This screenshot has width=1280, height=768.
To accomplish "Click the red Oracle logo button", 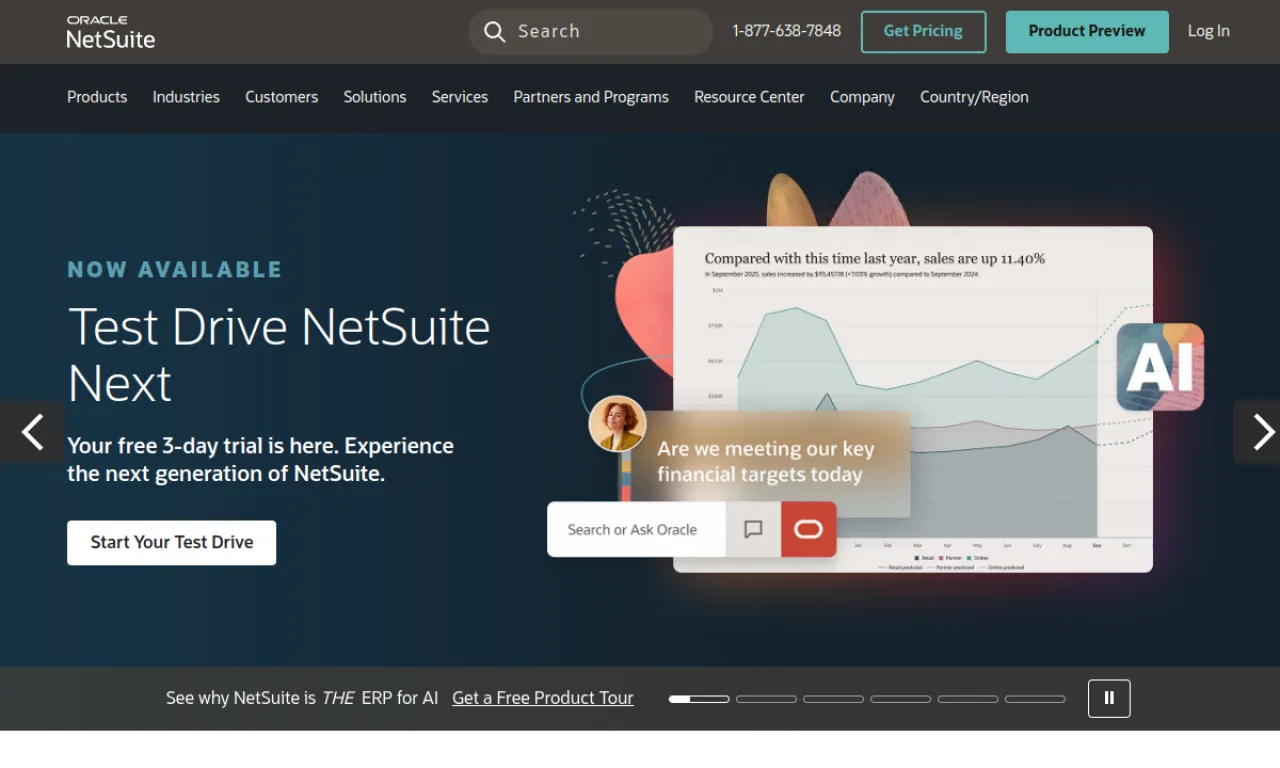I will (x=808, y=529).
